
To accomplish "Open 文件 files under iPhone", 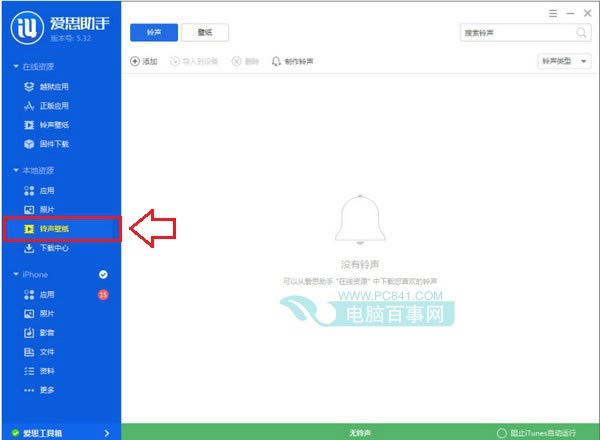I will [39, 352].
